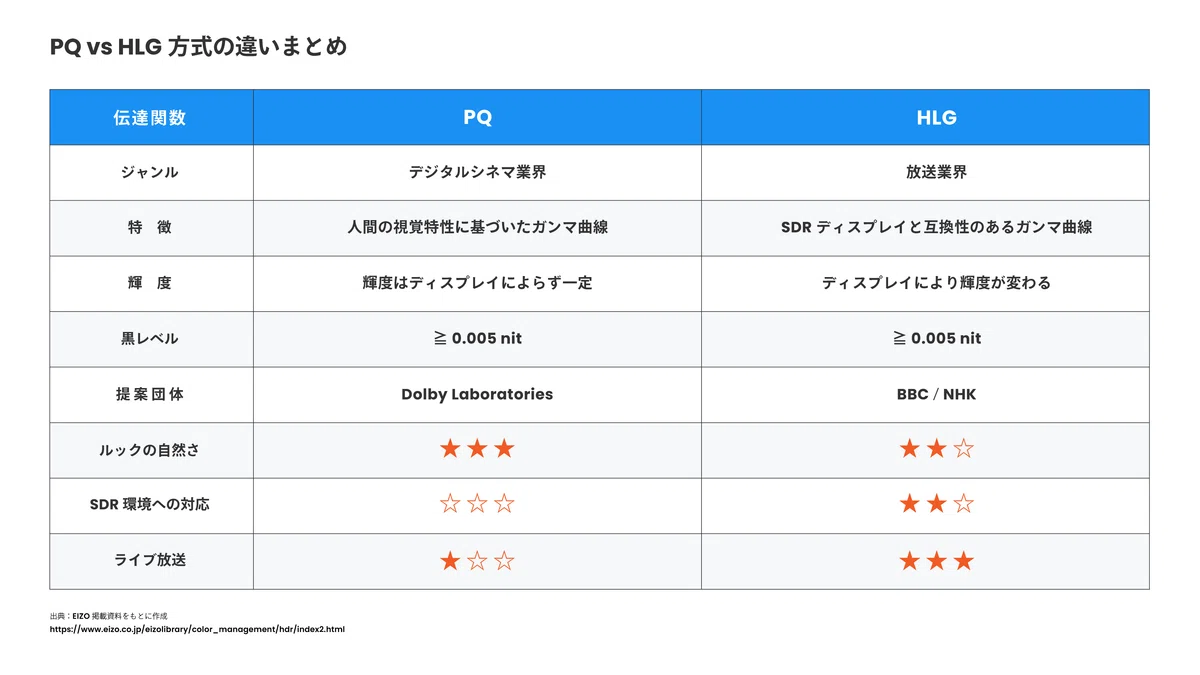
Task: Select the 放送業界 cell
Action: [x=925, y=172]
